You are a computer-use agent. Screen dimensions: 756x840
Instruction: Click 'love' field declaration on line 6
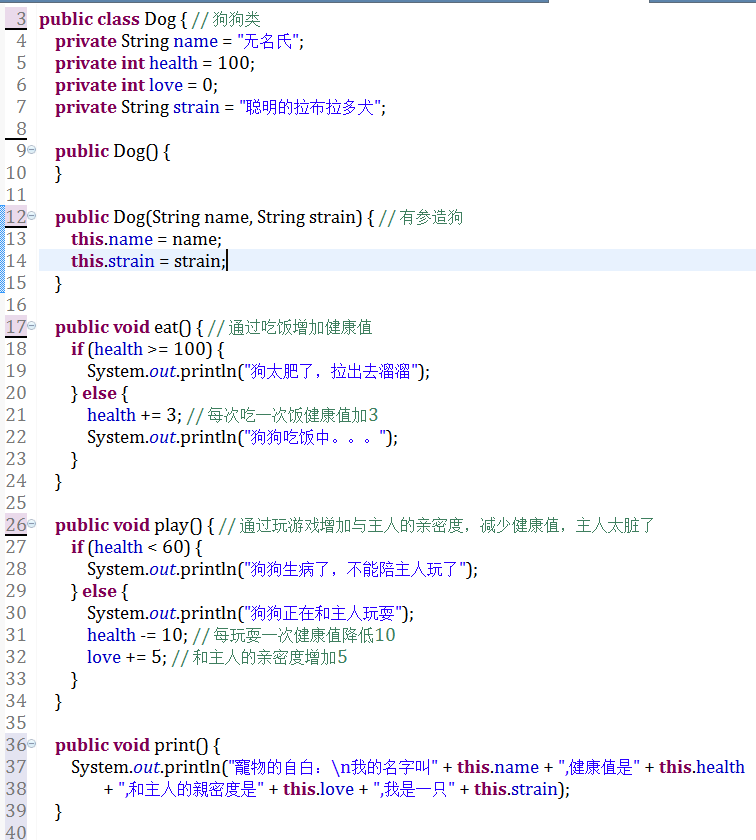pyautogui.click(x=166, y=86)
